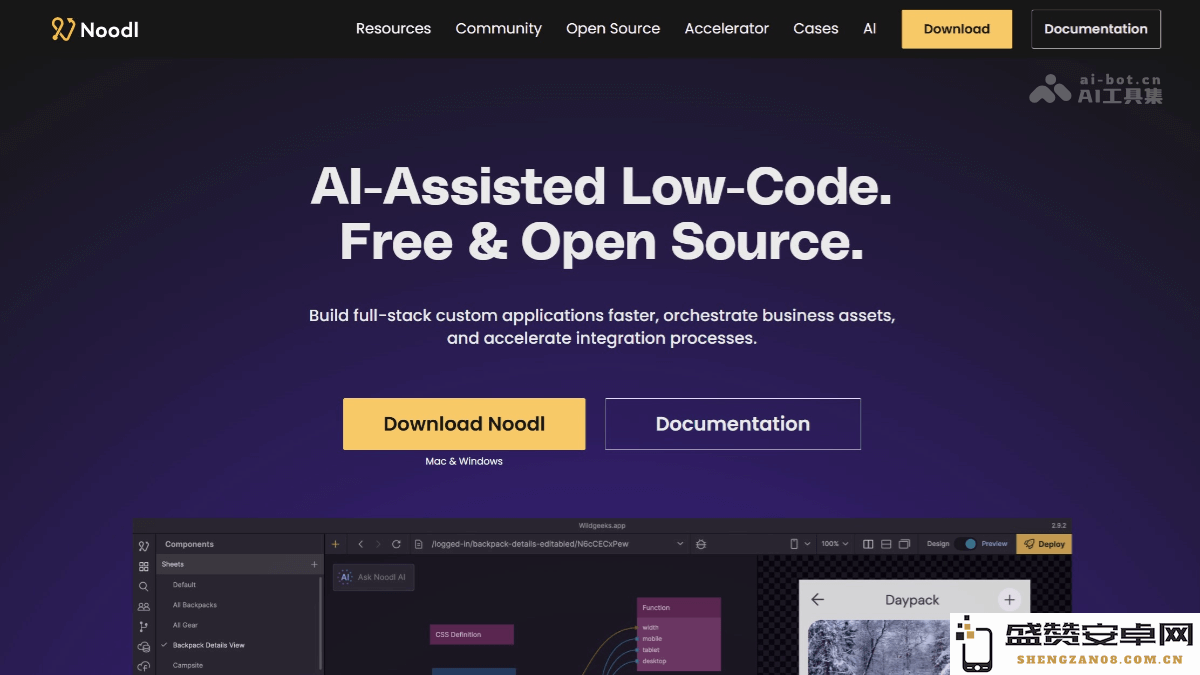
Task: Go to the Open Source page
Action: 613,29
